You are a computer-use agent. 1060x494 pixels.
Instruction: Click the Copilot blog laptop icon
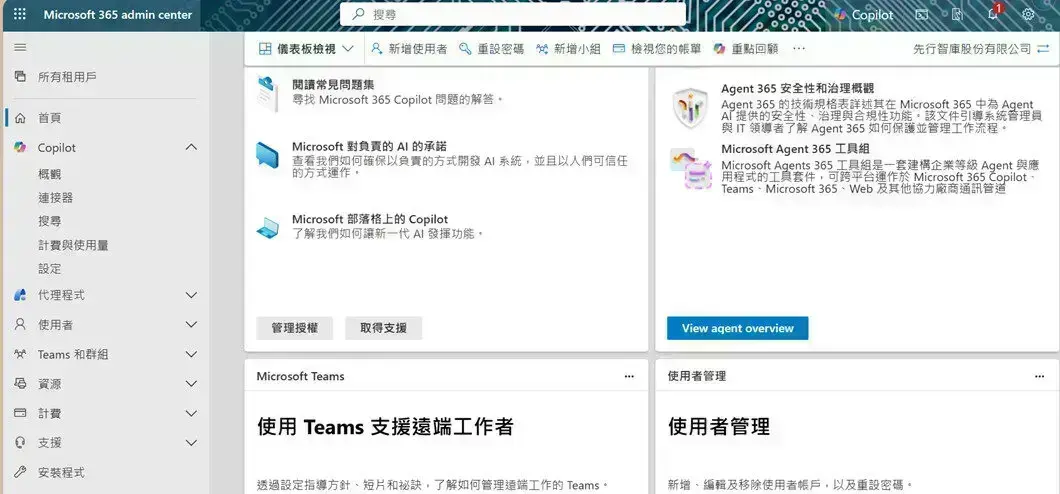click(268, 228)
